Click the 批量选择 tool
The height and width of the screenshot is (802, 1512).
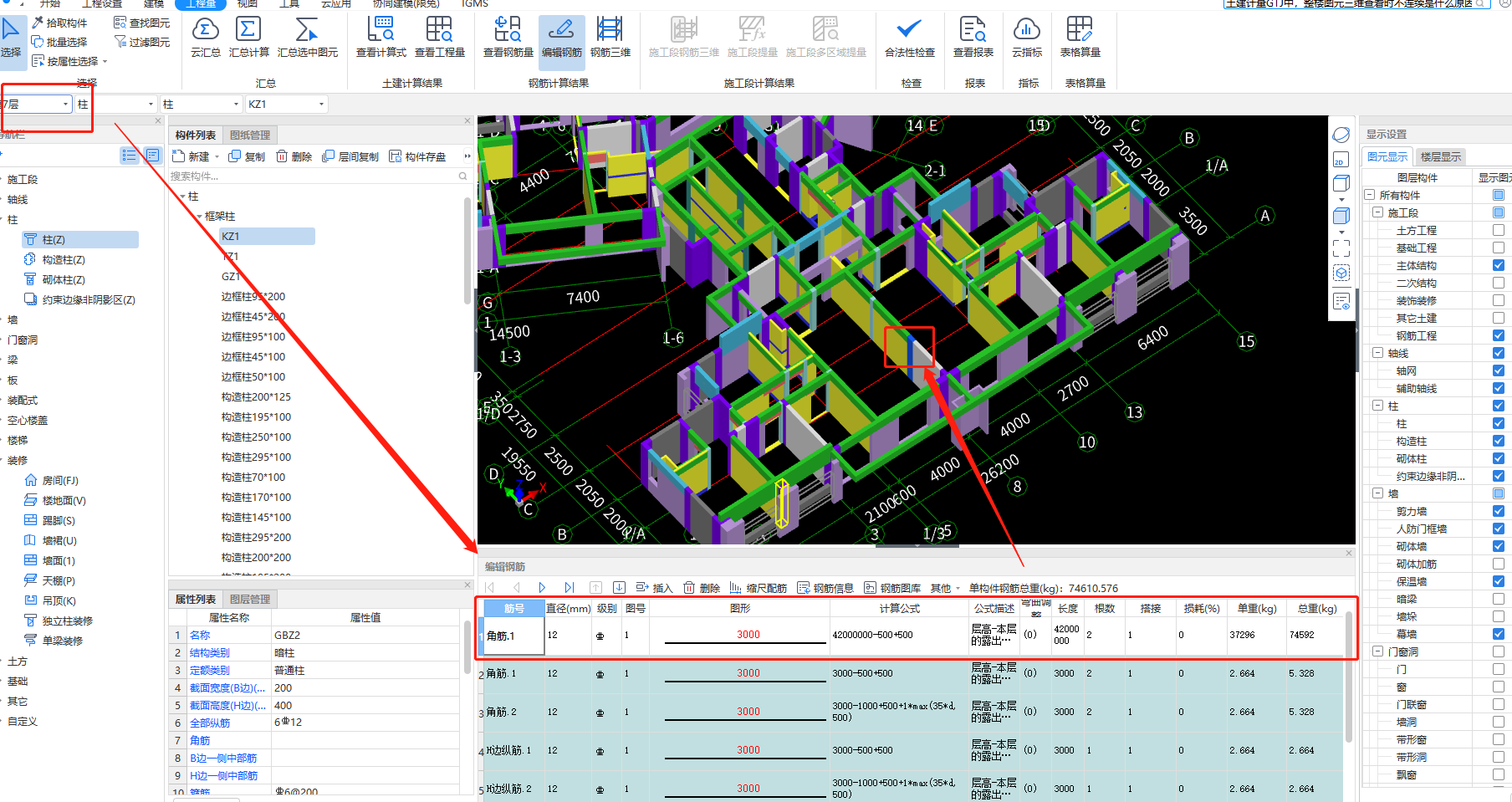59,42
